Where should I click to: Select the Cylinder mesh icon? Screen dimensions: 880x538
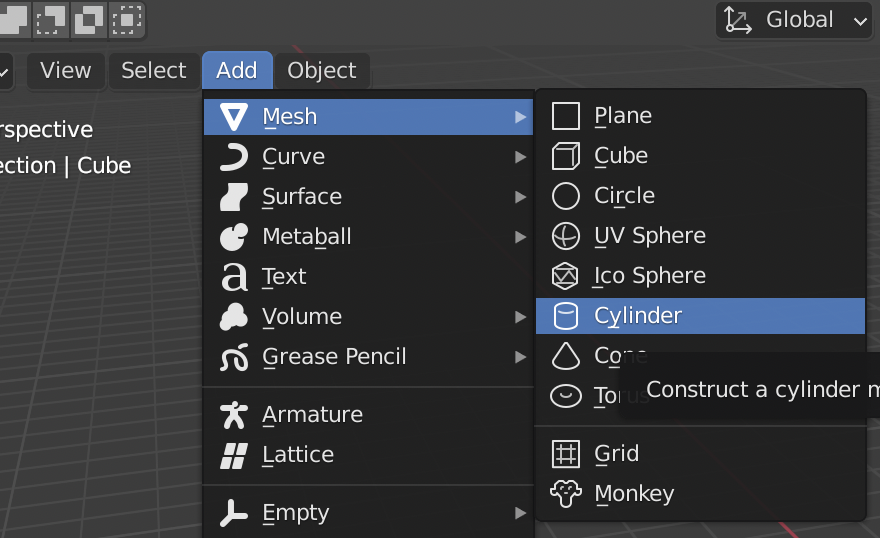565,316
